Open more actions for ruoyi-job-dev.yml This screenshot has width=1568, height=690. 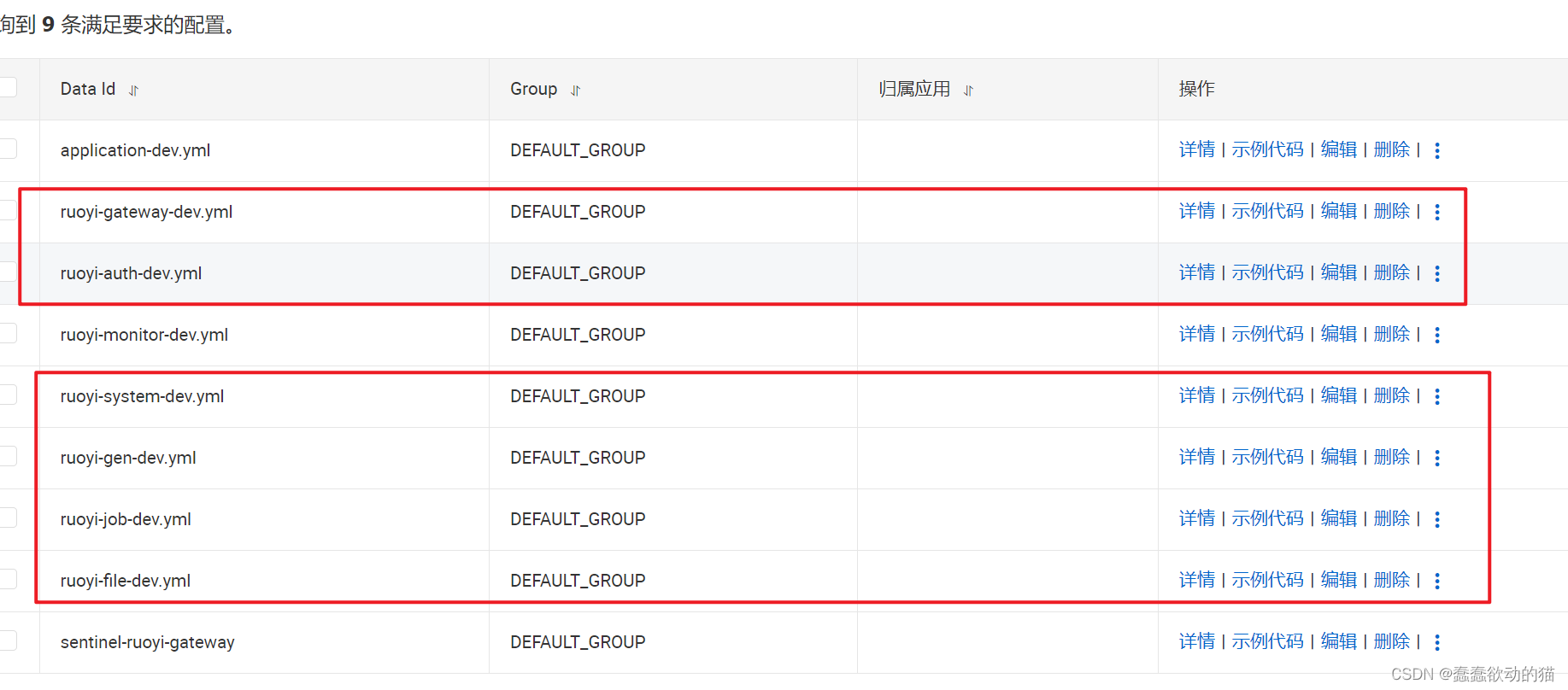(x=1437, y=519)
